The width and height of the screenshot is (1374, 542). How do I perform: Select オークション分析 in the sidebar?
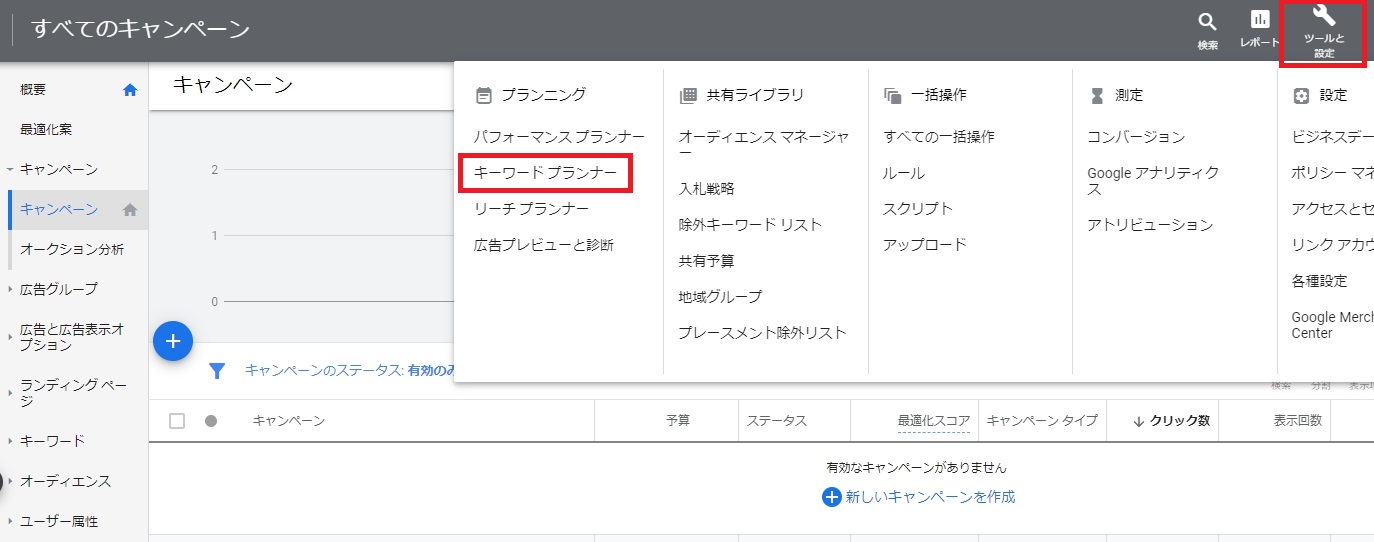click(72, 249)
